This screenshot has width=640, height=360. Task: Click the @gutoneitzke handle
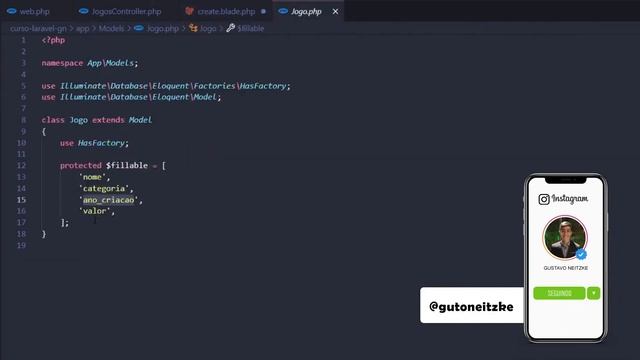(x=471, y=307)
